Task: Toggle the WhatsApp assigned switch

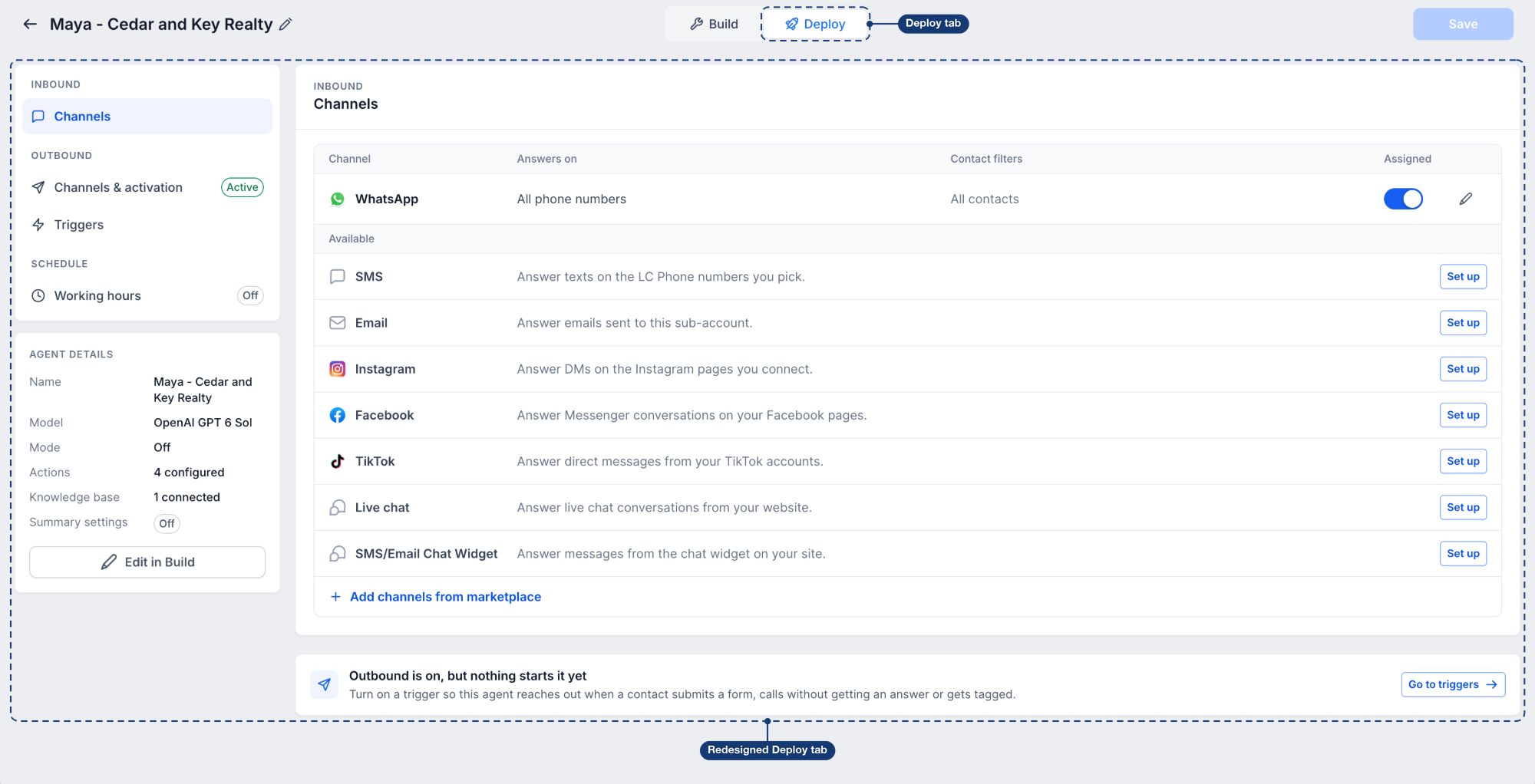Action: tap(1403, 199)
